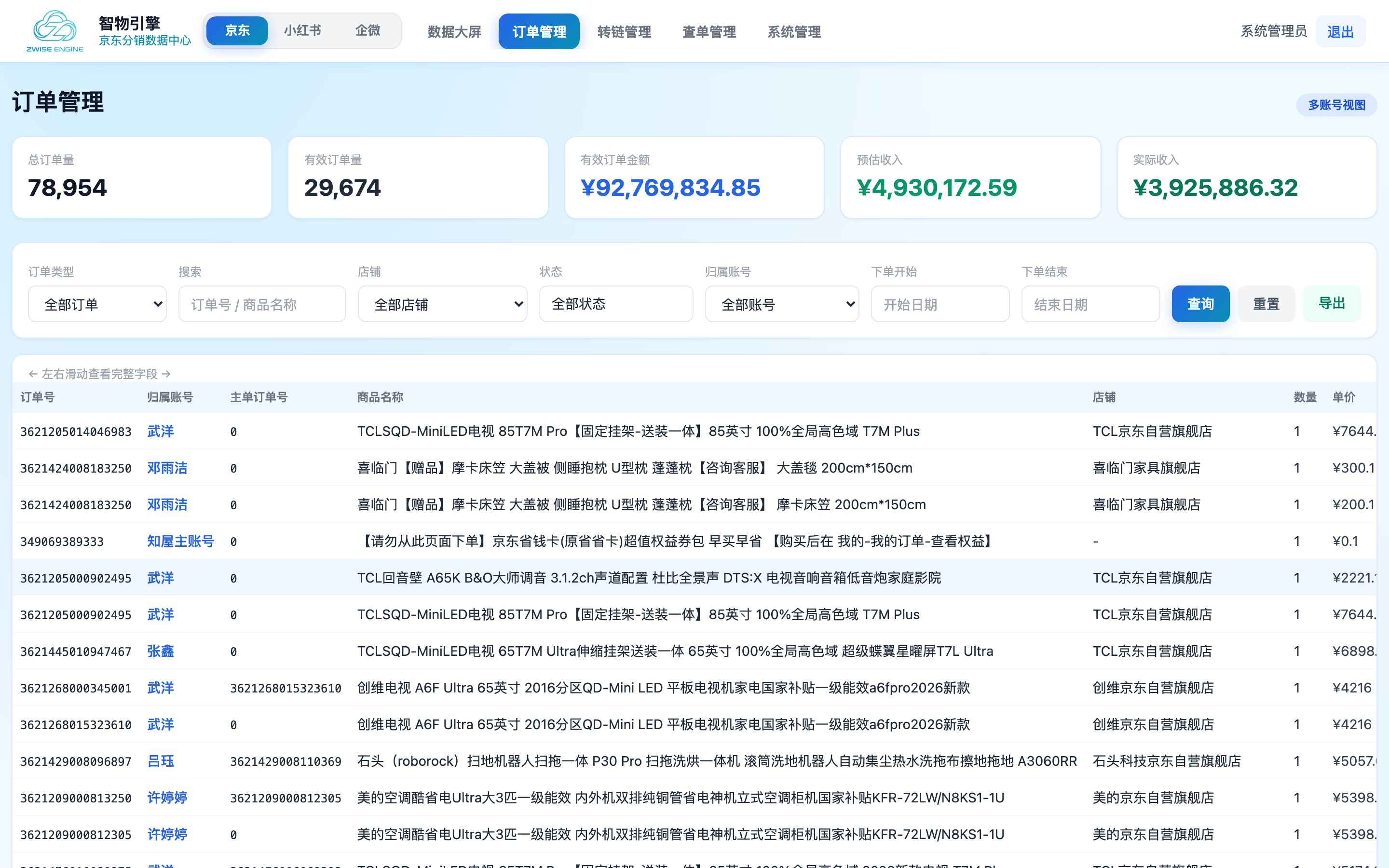Click the 有效订单量 29,674 card
The width and height of the screenshot is (1389, 868).
click(418, 177)
